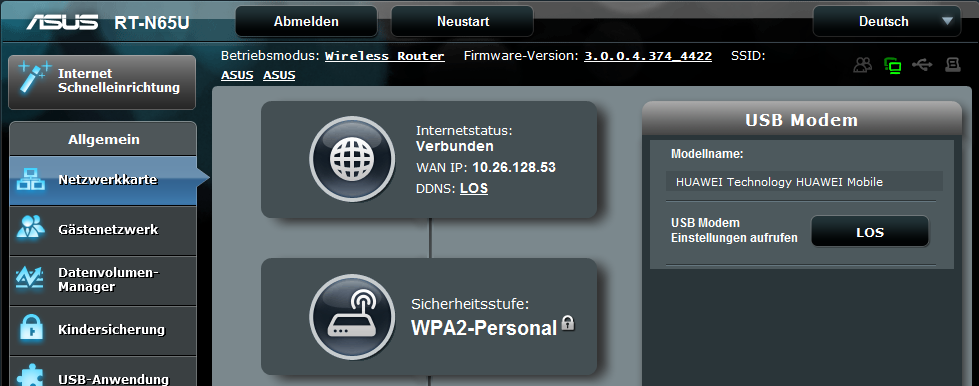This screenshot has height=386, width=979.
Task: Click the second ASUS SSID link
Action: point(279,76)
